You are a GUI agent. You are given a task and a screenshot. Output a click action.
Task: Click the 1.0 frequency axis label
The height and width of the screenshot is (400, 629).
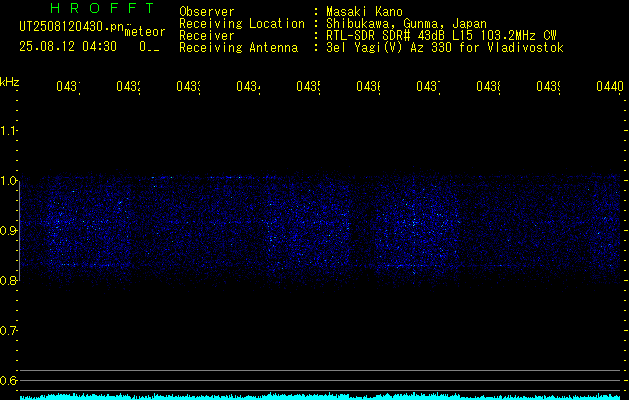8,181
